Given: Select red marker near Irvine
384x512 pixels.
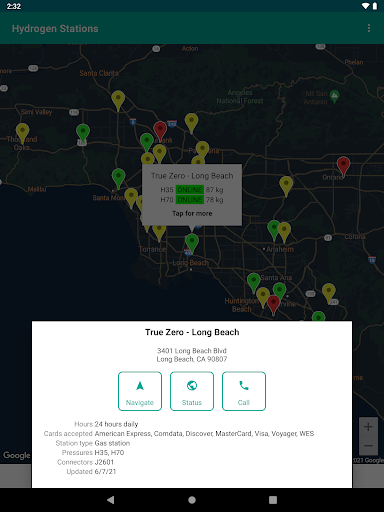Looking at the screenshot, I should tap(274, 304).
